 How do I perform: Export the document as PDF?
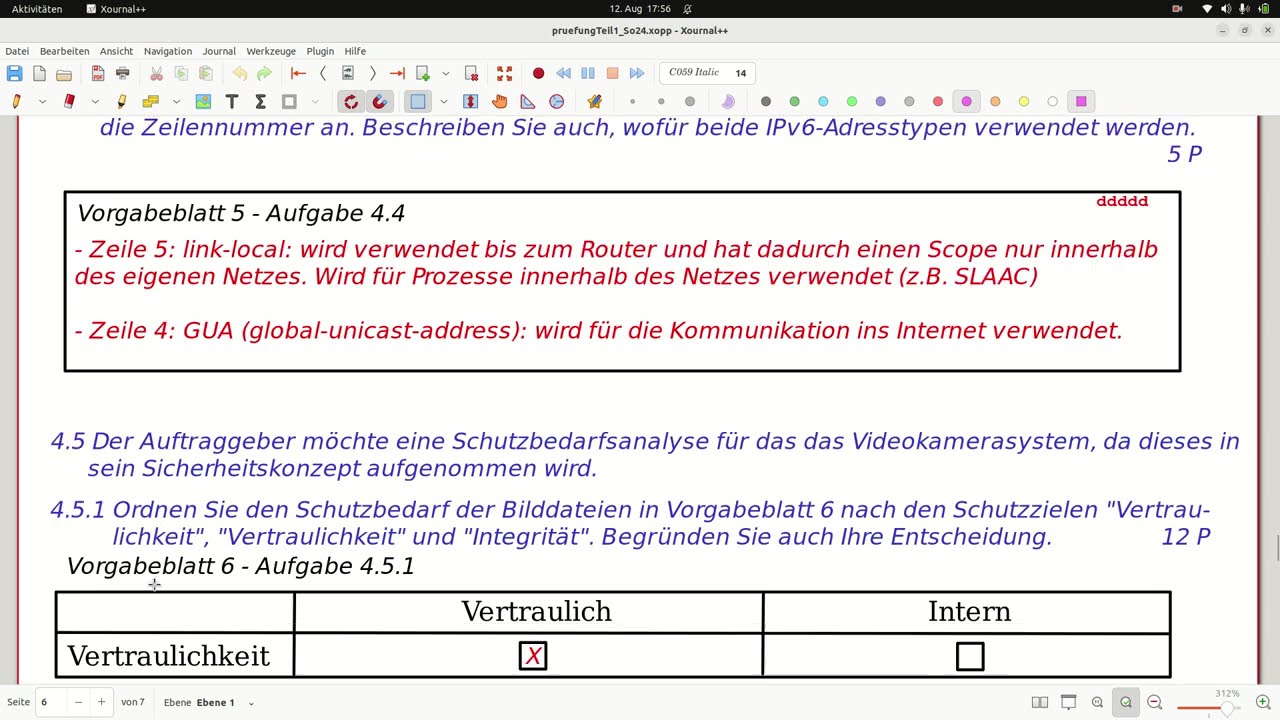pos(98,73)
